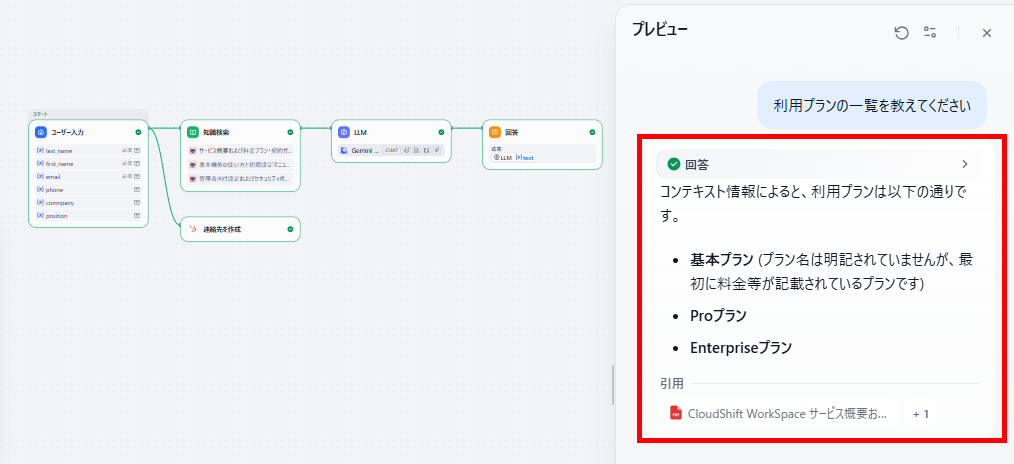
Task: Click the ユーザー入力 node home icon
Action: (x=41, y=132)
